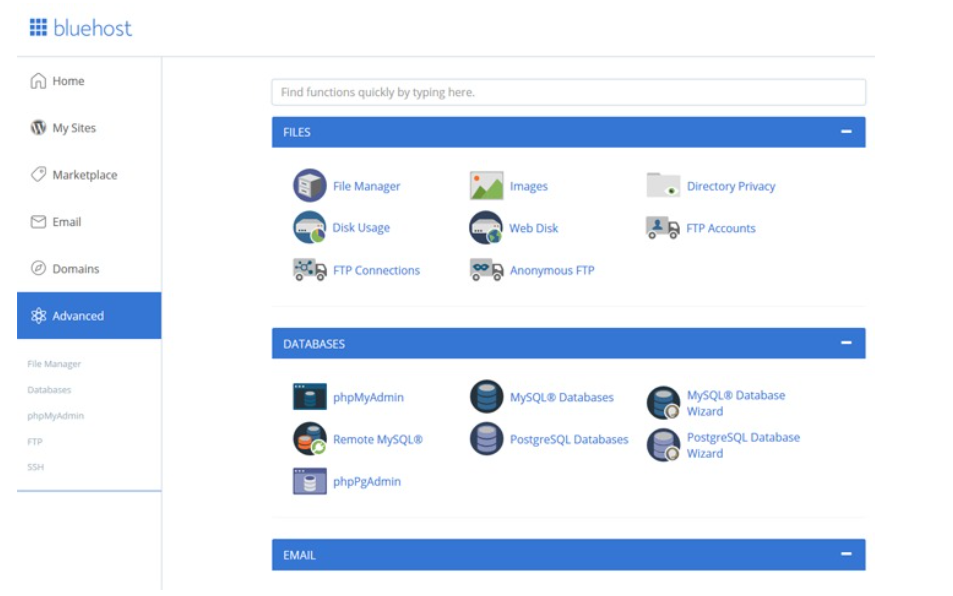Screen dimensions: 953x596
Task: Open the MySQL® Databases text link
Action: [x=562, y=397]
